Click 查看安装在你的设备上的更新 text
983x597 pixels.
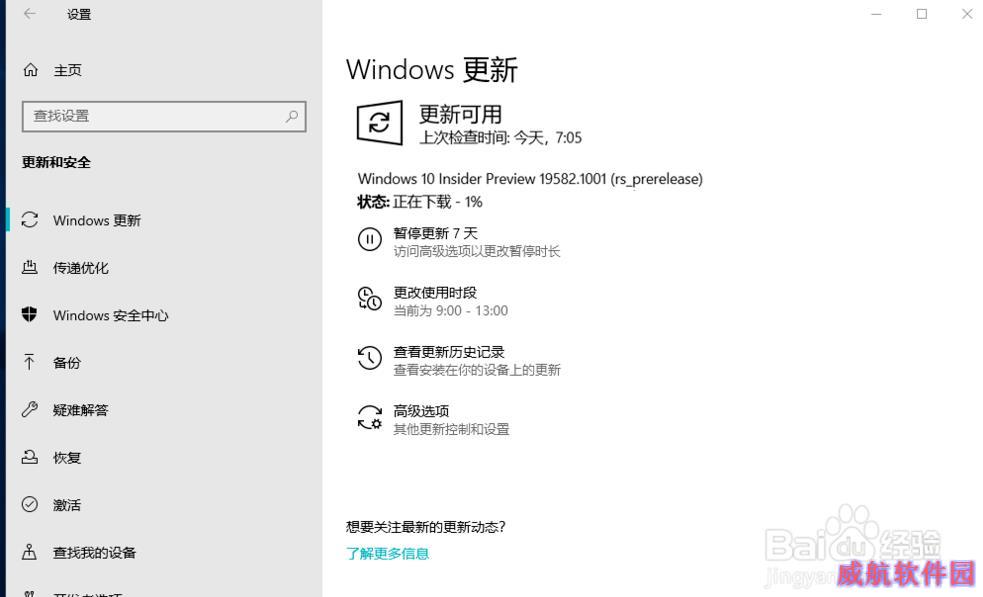476,370
